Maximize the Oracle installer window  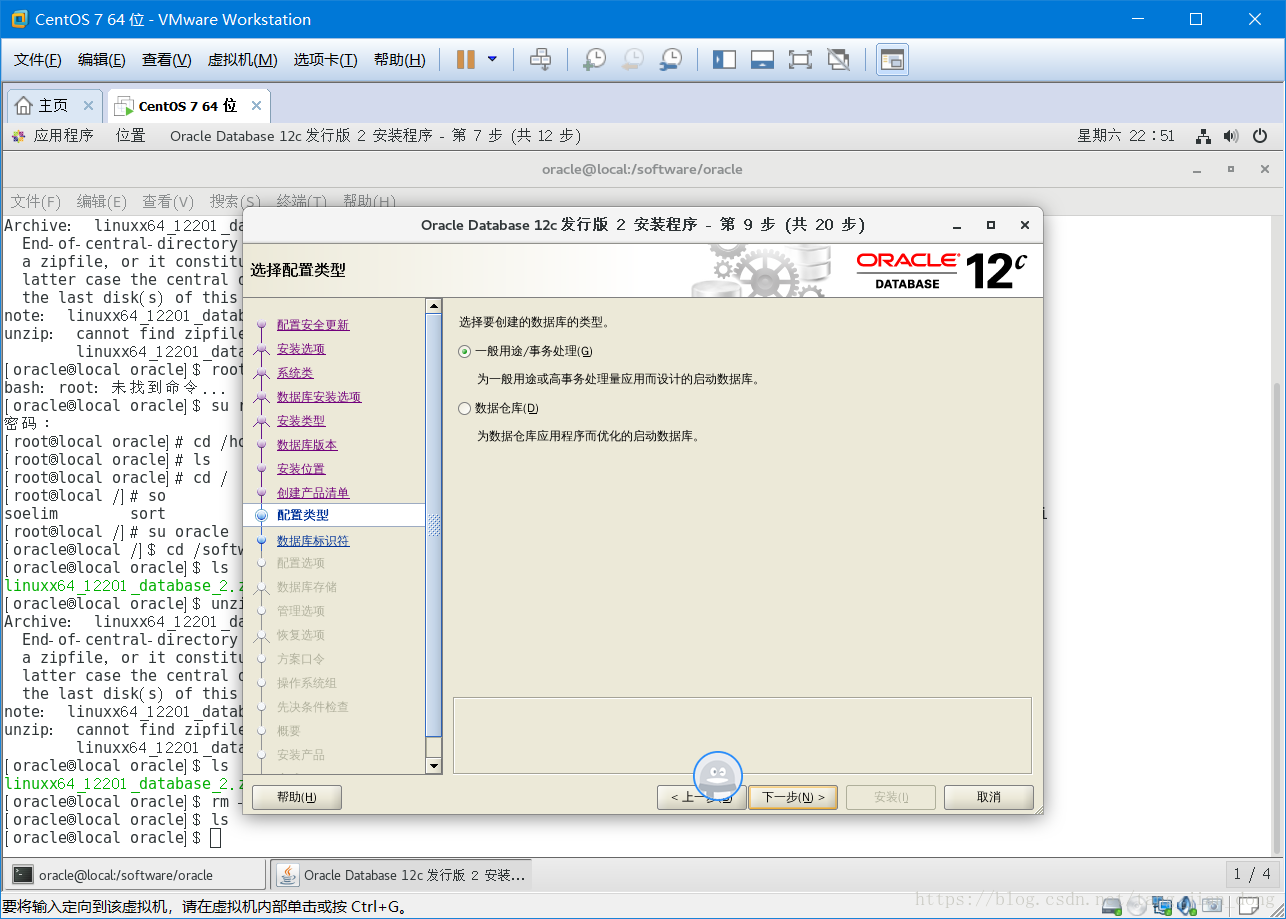[x=991, y=225]
